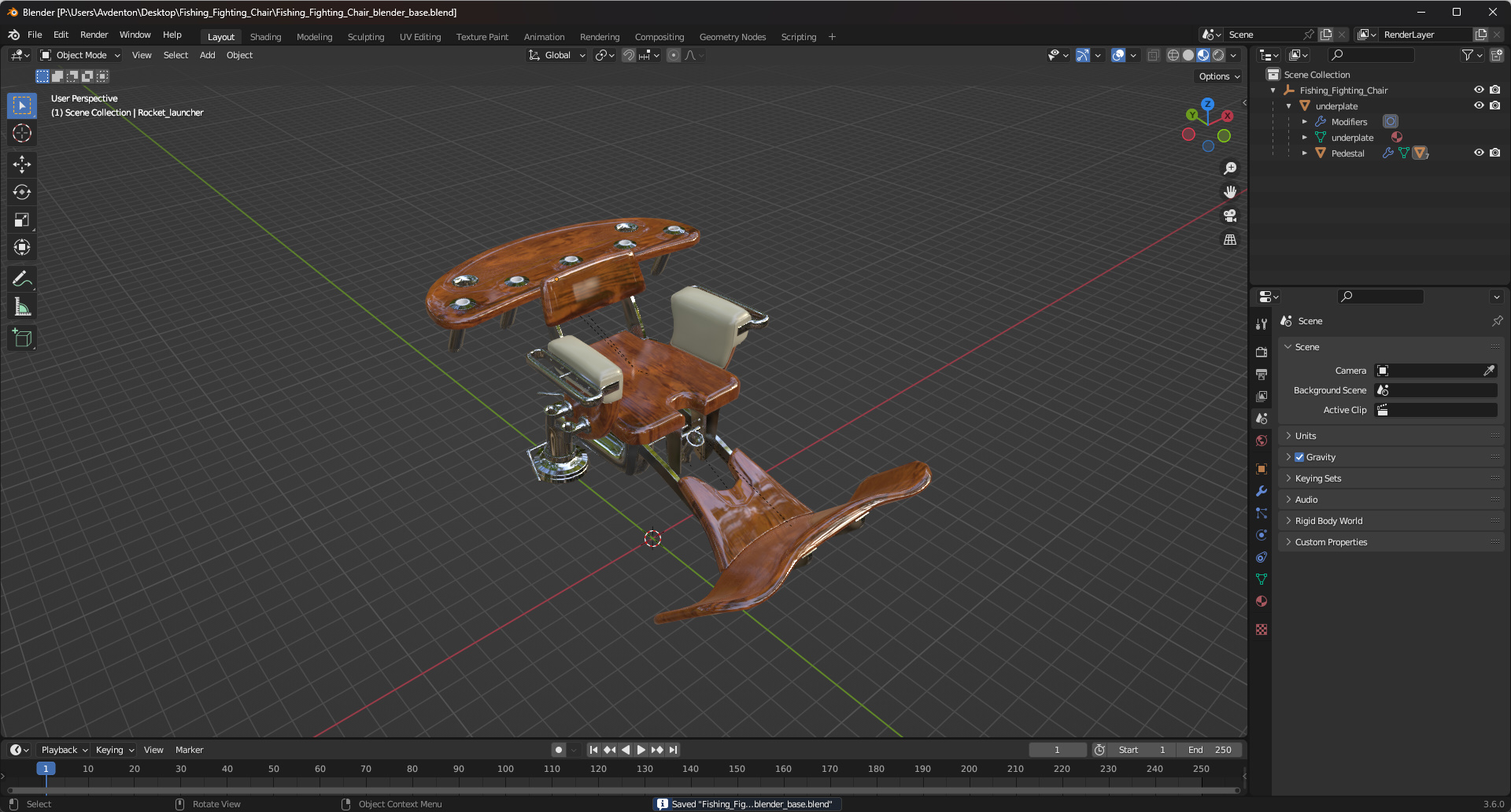The width and height of the screenshot is (1511, 812).
Task: Click the viewport zoom magnifier icon
Action: (1230, 168)
